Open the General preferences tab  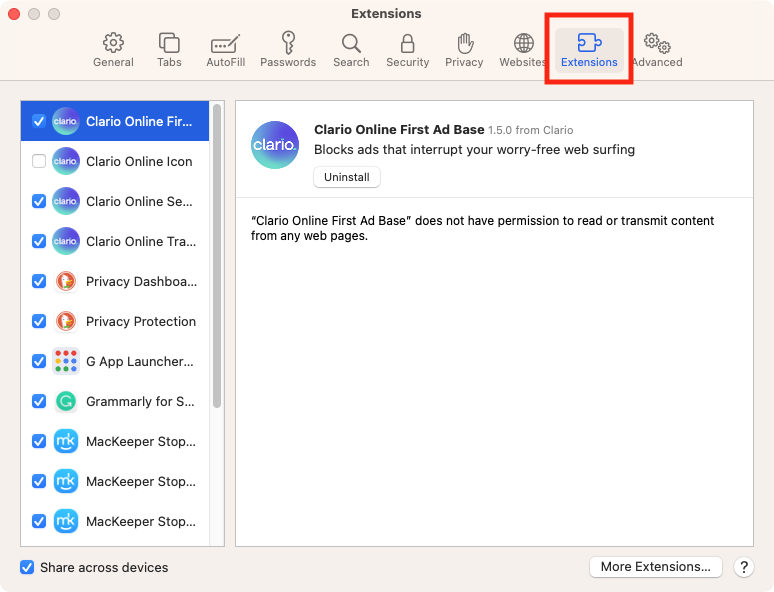tap(113, 50)
